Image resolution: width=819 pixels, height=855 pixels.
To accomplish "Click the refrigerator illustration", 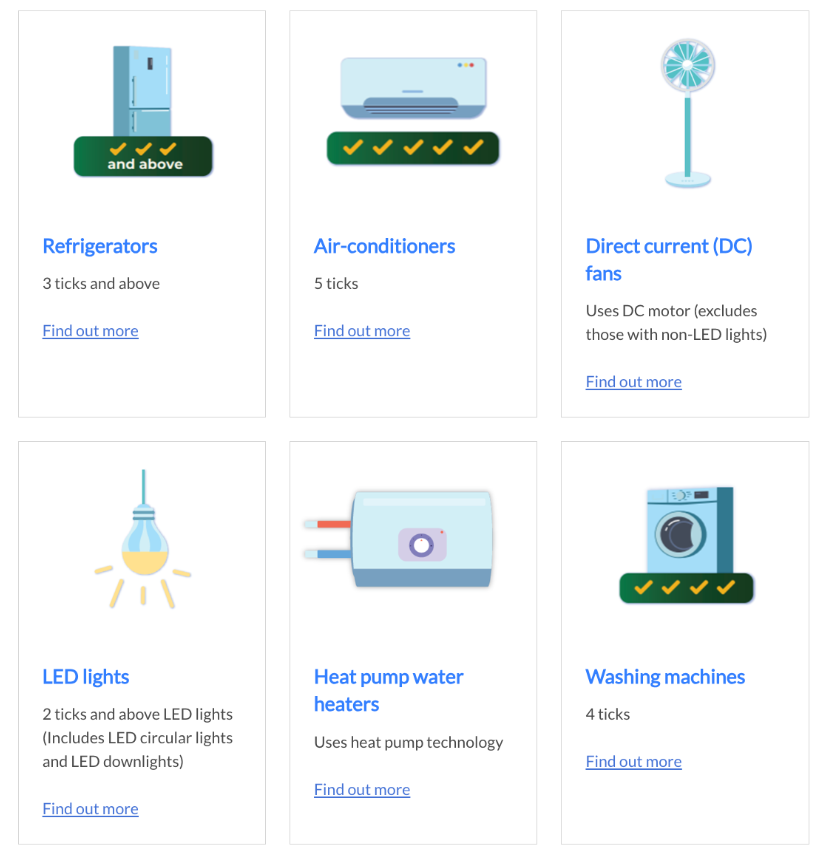I will [x=142, y=91].
